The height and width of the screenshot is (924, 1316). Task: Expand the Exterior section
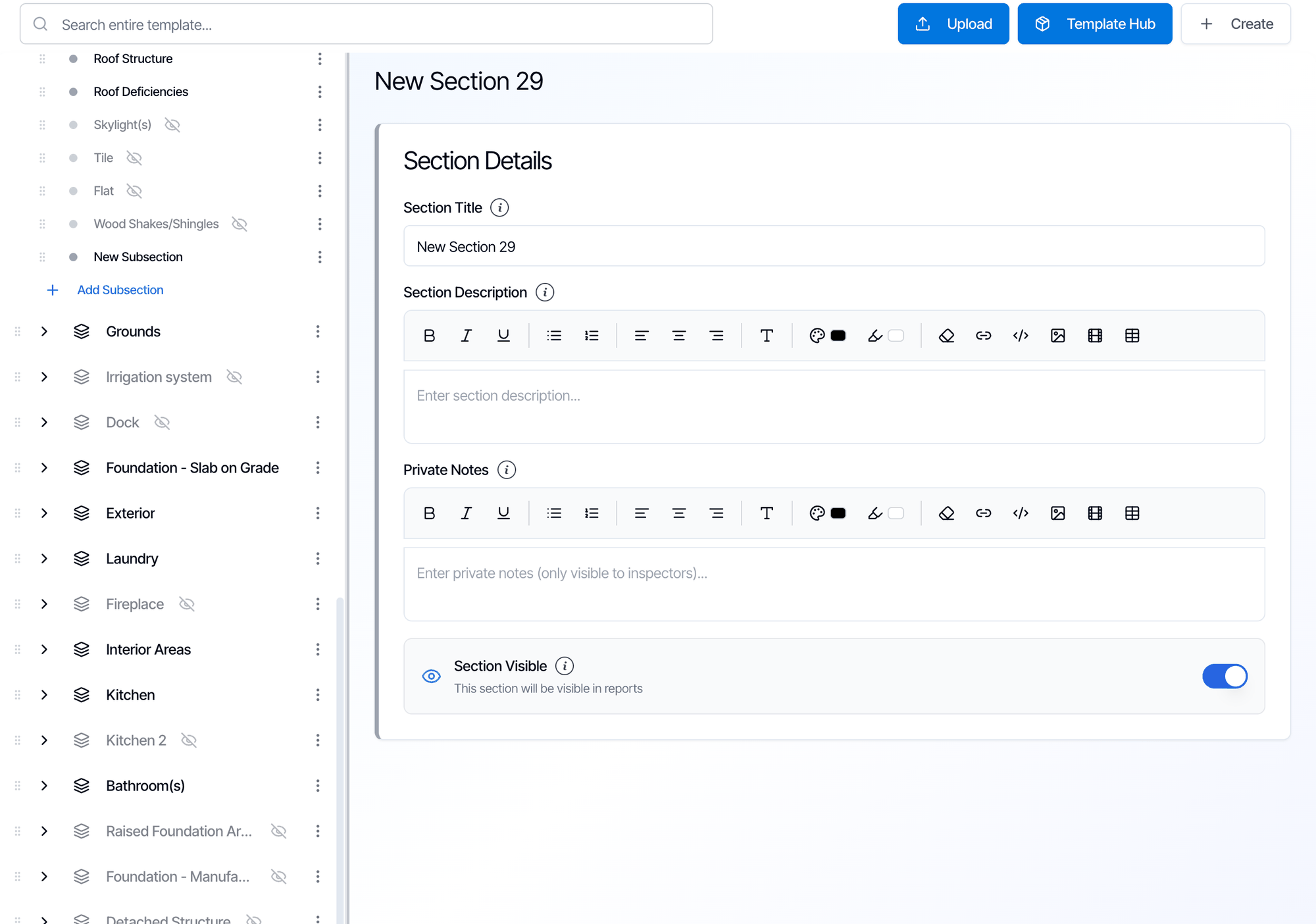click(x=44, y=513)
